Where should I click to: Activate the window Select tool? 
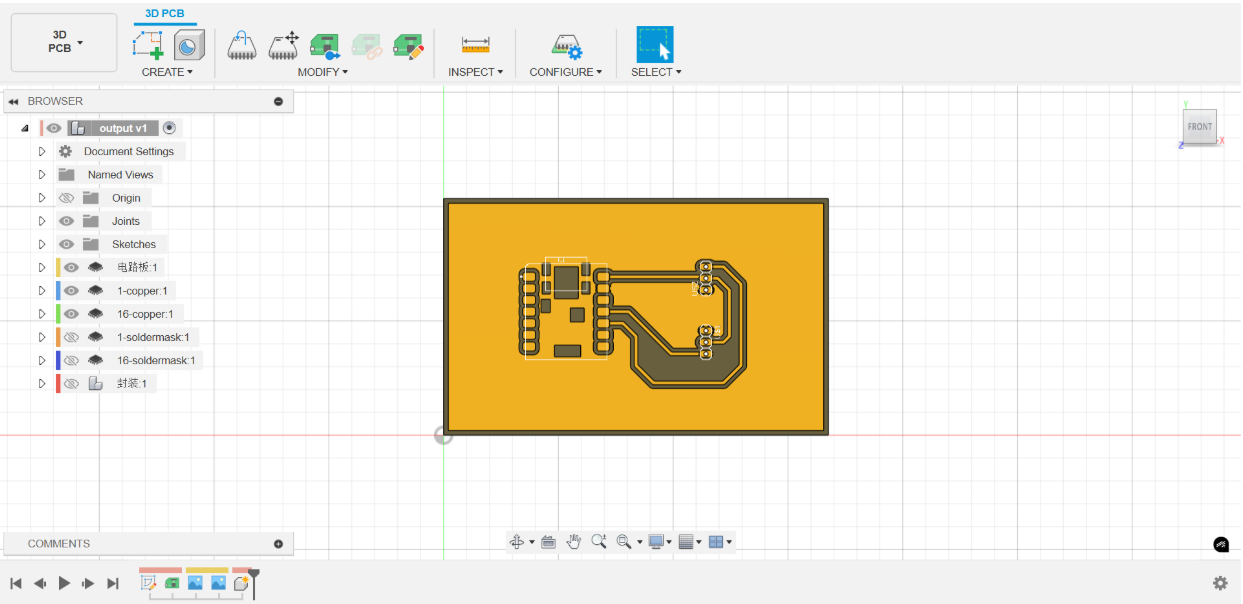pos(655,45)
